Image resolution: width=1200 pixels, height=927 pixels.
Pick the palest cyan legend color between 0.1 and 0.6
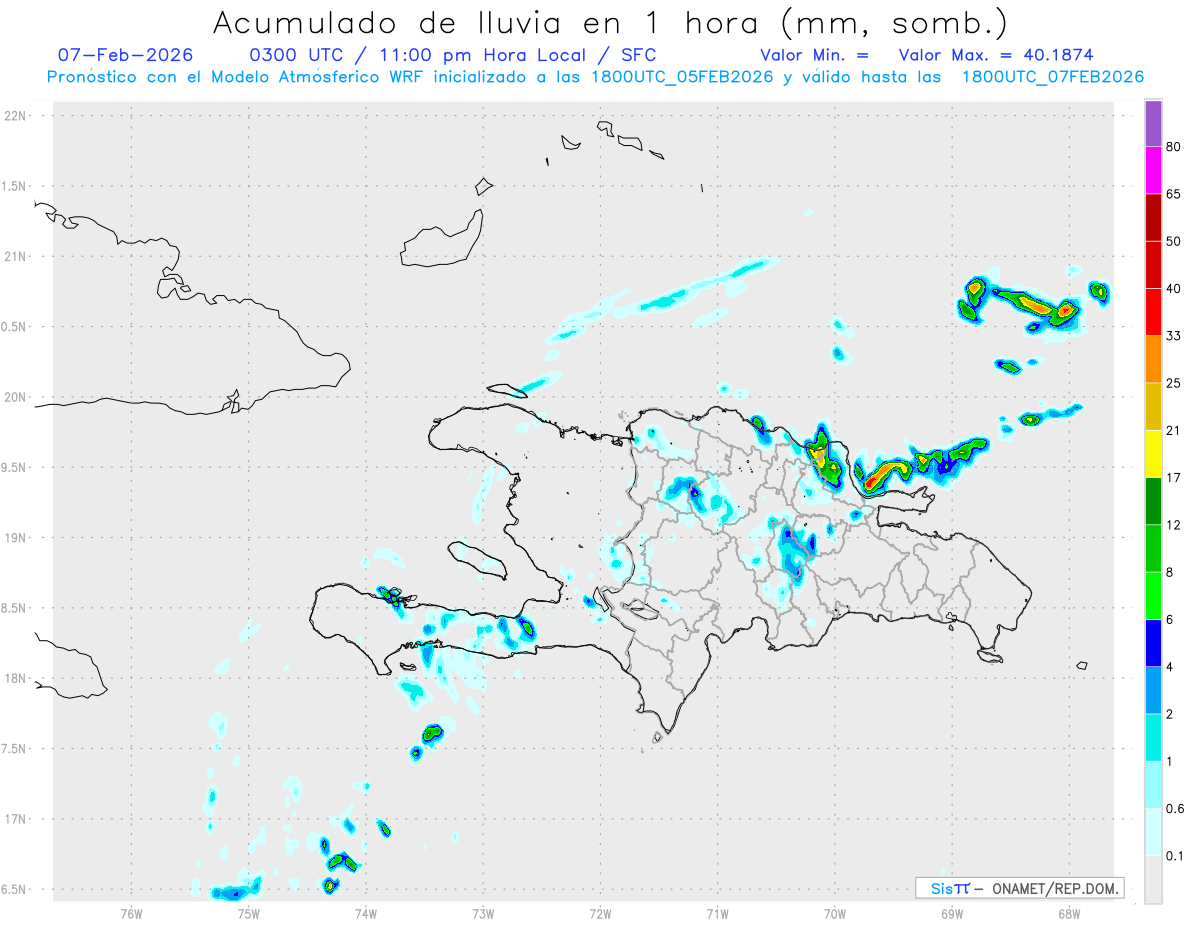click(x=1153, y=831)
